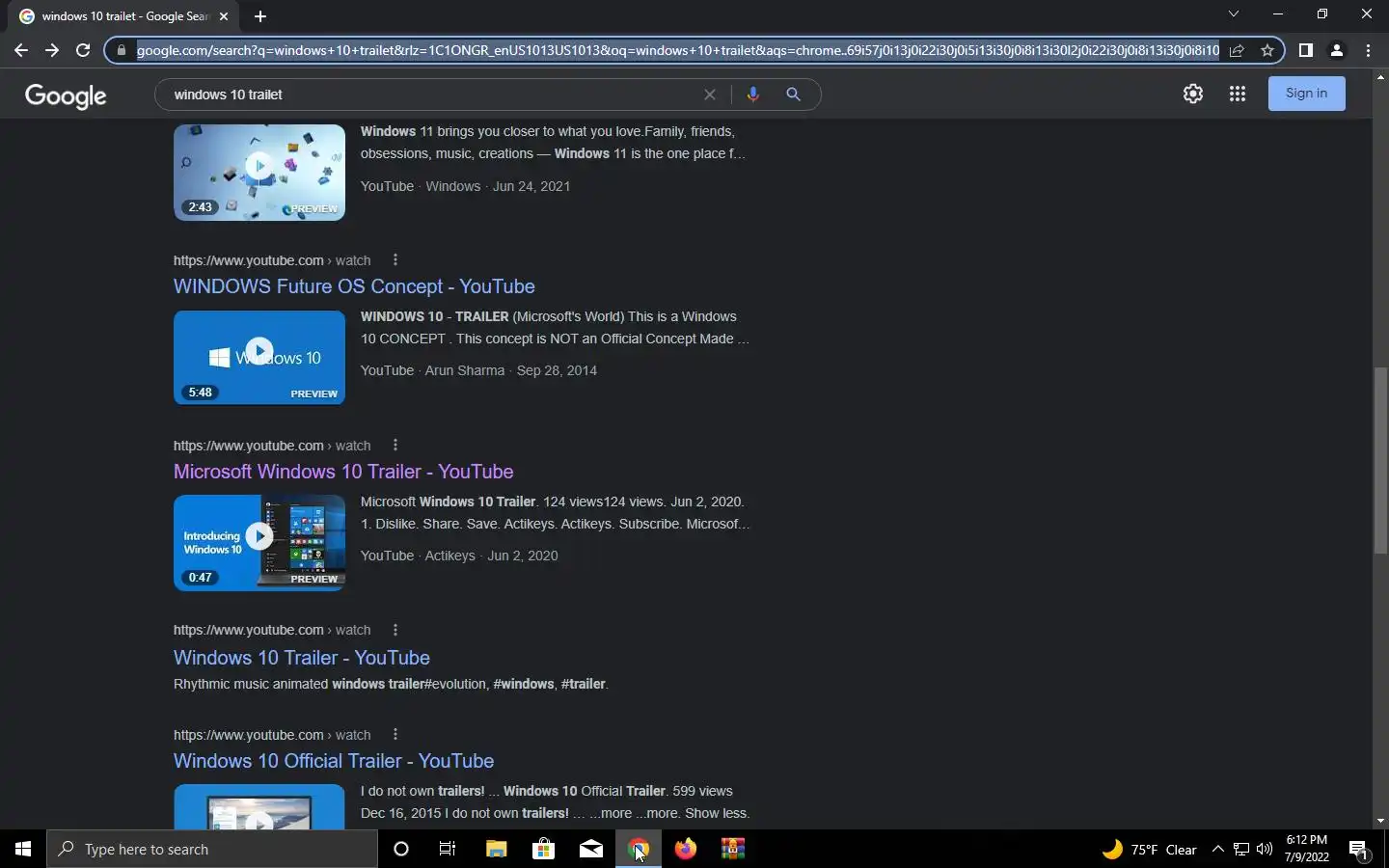The width and height of the screenshot is (1389, 868).
Task: Go forward in browser history
Action: (52, 50)
